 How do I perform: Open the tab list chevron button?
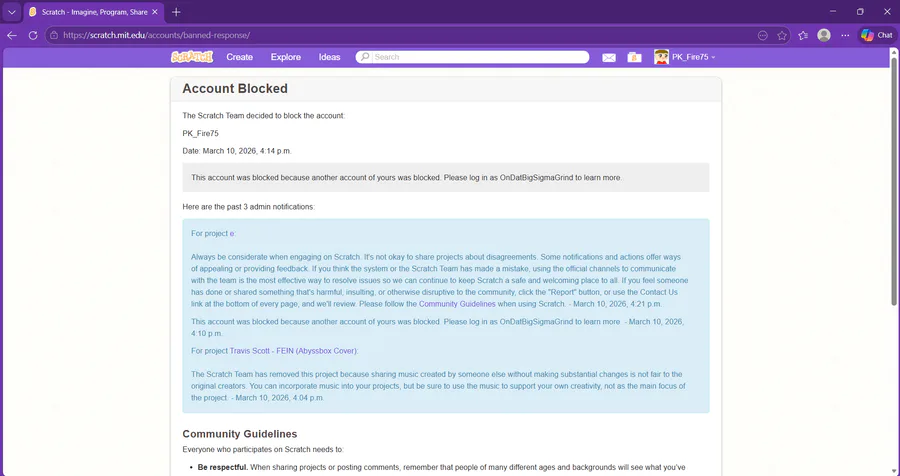(x=11, y=12)
